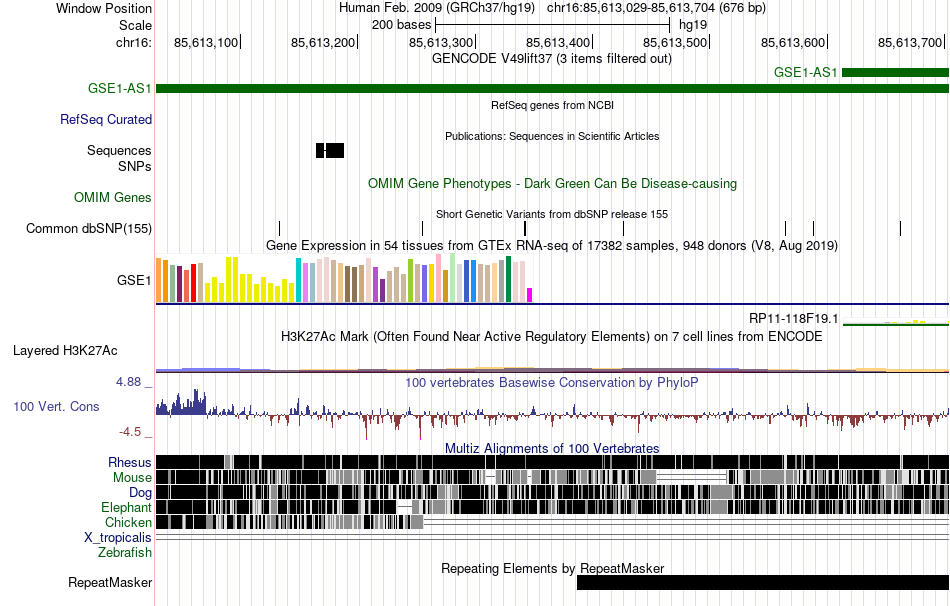Click the GTEx Gene Expression track title

[x=552, y=245]
